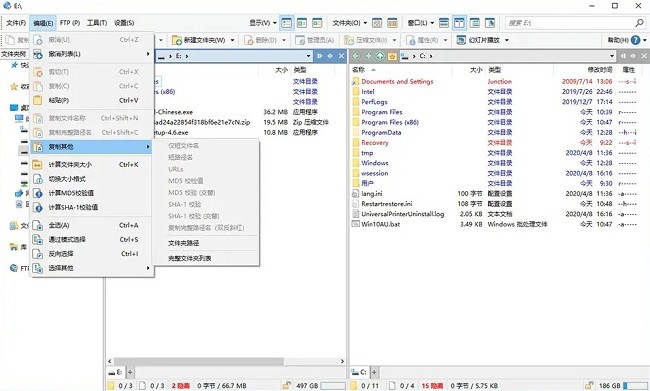Screen dimensions: 650x391
Task: Click the 497 GB disk usage bar
Action: click(x=333, y=385)
